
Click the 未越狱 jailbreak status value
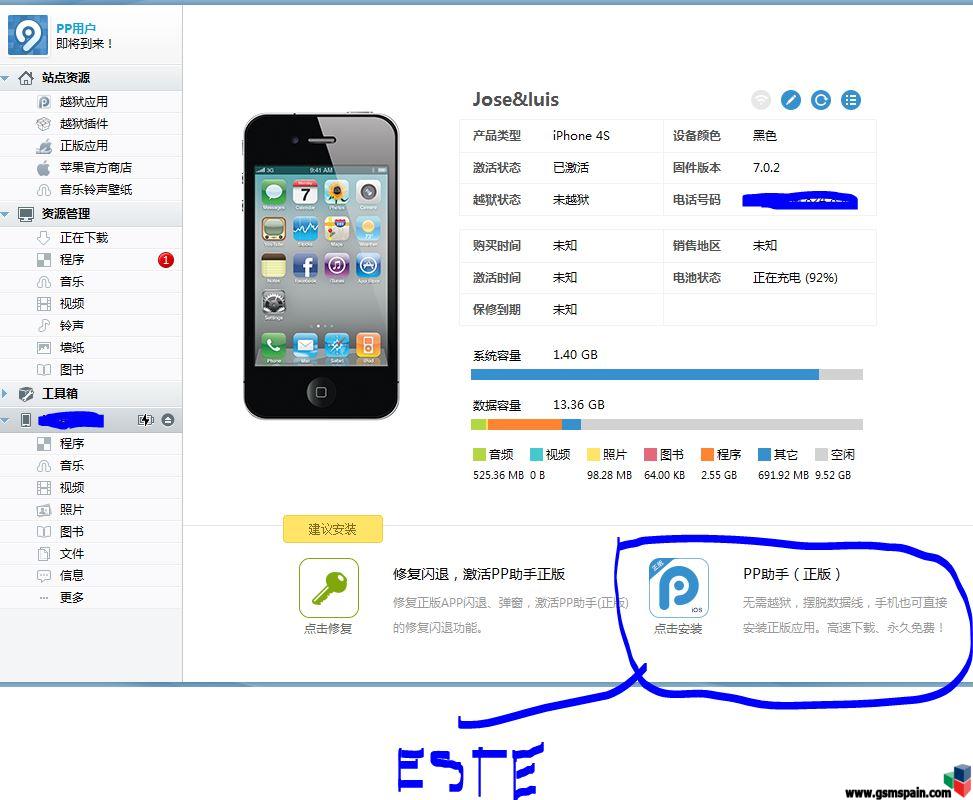[571, 199]
